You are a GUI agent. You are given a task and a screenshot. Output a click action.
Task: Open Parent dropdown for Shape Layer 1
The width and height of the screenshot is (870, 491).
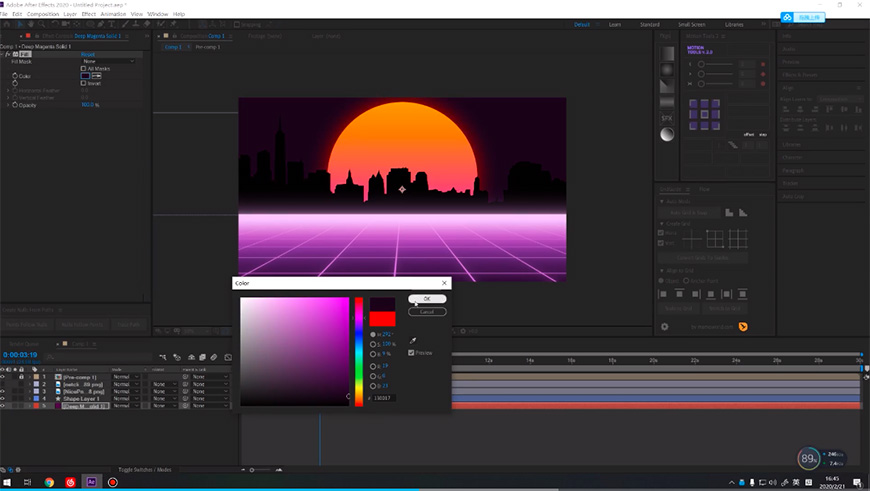click(210, 398)
